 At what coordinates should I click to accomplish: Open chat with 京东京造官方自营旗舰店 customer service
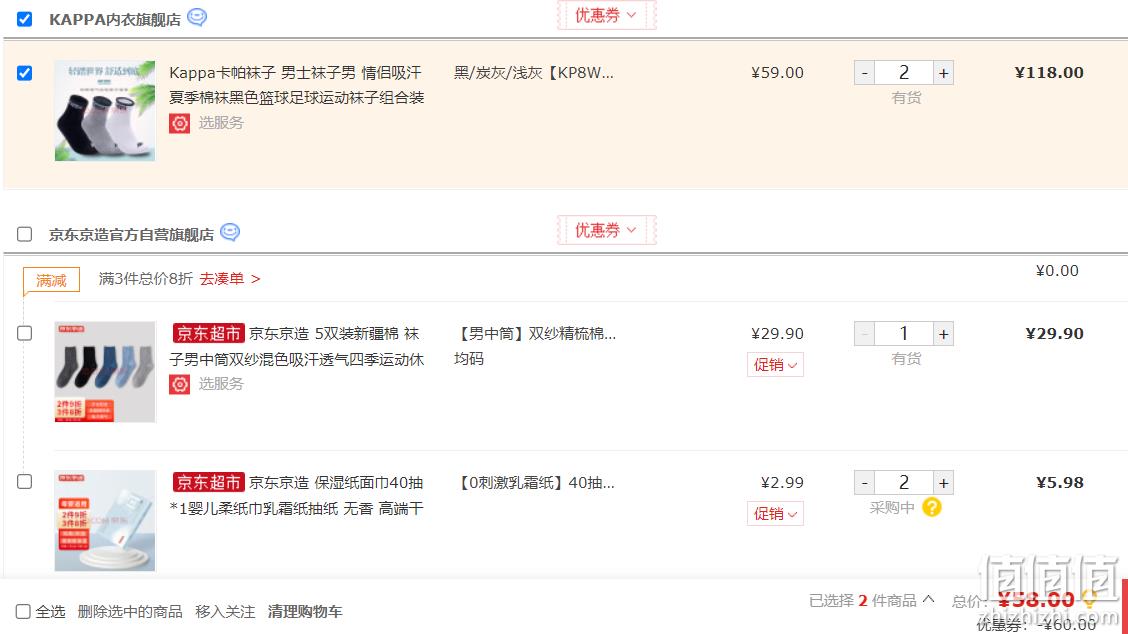230,232
